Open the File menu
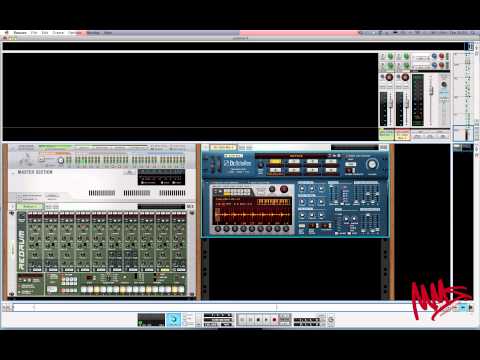 pyautogui.click(x=34, y=33)
